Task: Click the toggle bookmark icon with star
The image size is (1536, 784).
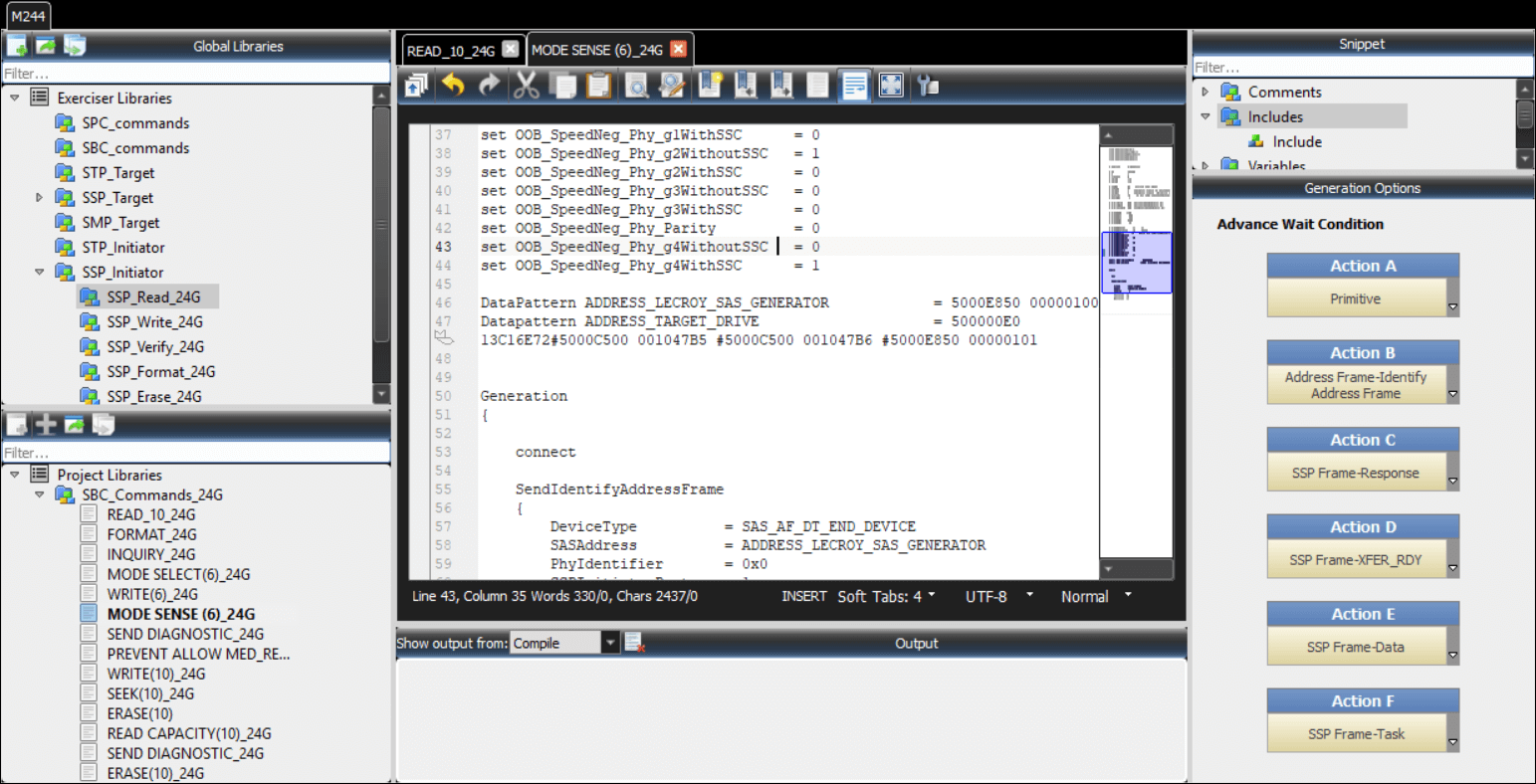Action: pos(709,86)
